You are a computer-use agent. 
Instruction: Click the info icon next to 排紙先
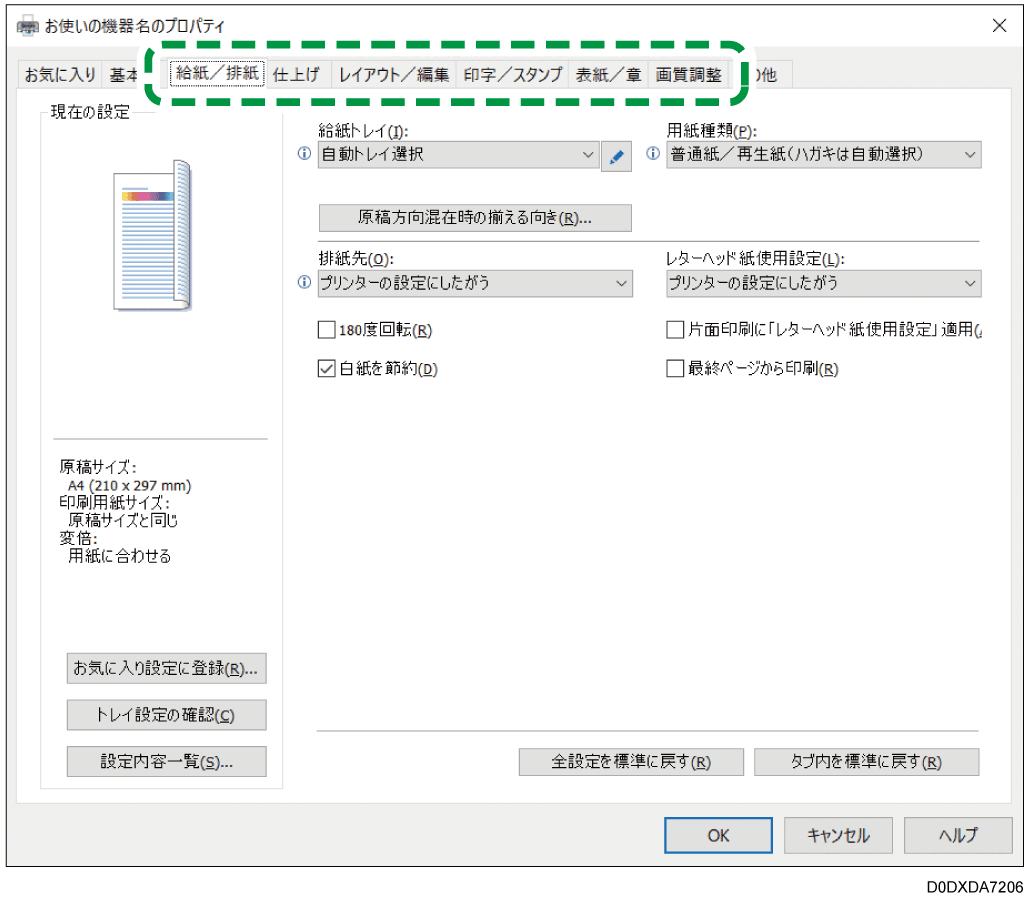click(x=303, y=284)
